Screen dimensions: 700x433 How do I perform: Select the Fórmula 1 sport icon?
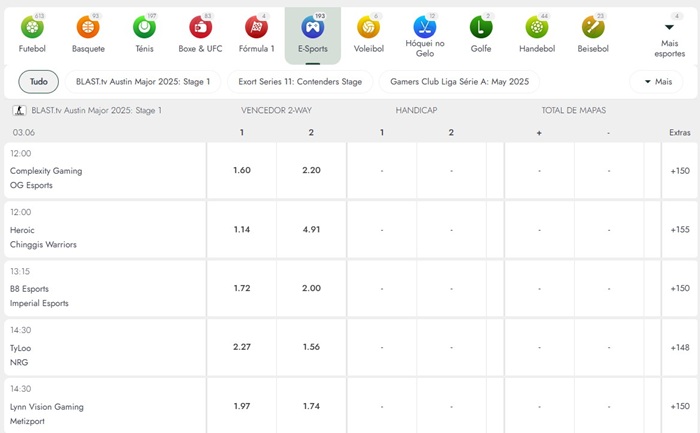tap(256, 27)
